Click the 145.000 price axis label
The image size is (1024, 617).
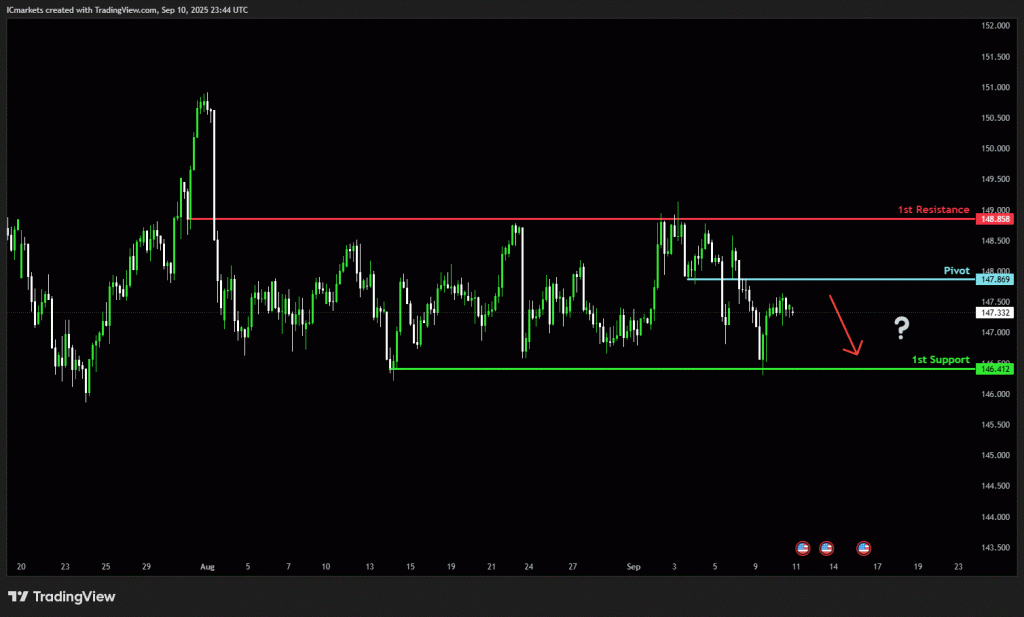[x=995, y=455]
